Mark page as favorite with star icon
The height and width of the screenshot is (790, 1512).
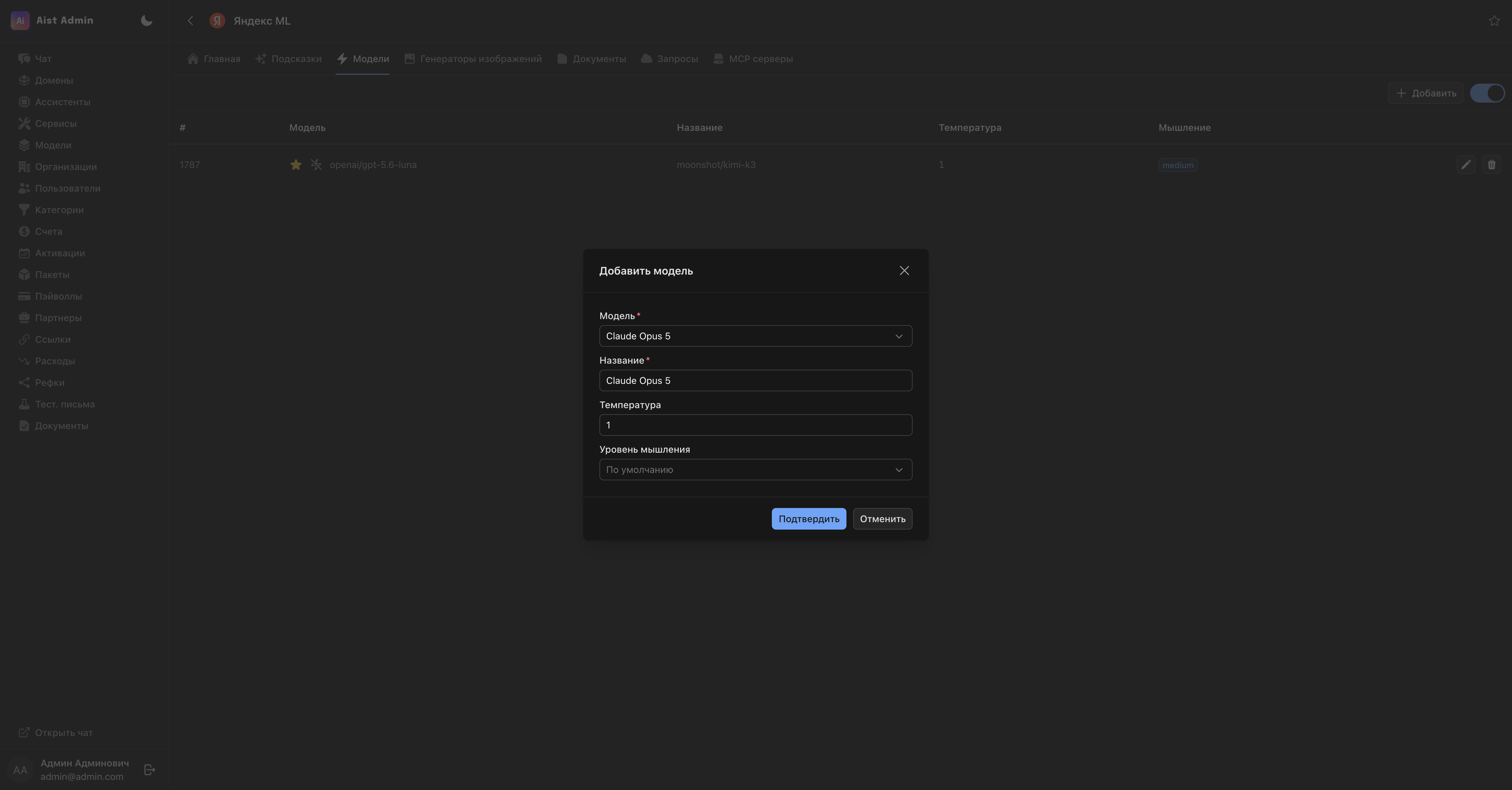coord(1494,21)
